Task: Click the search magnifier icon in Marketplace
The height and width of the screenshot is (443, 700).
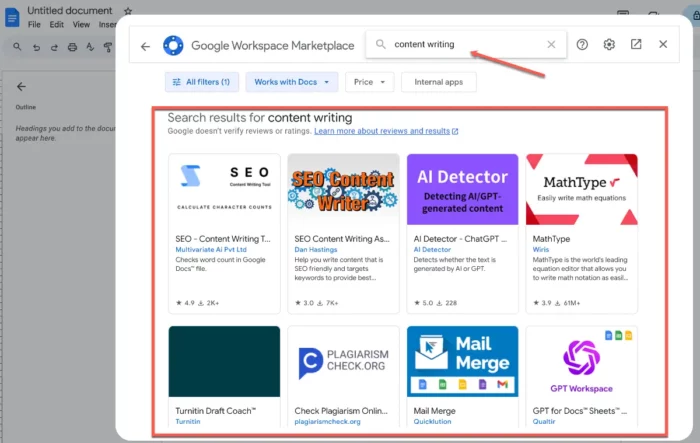Action: 380,44
